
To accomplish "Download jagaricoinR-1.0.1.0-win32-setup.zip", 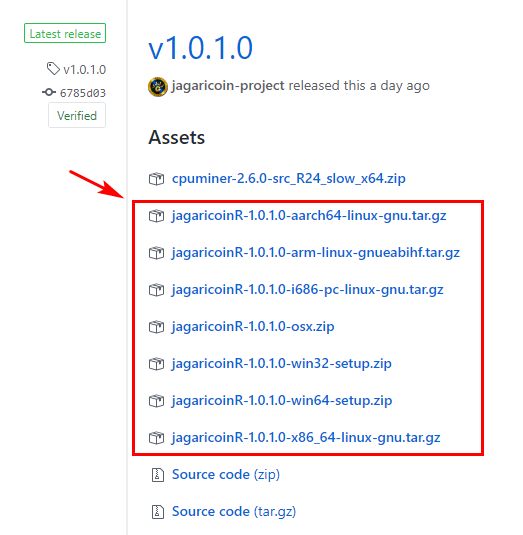I will click(x=282, y=364).
